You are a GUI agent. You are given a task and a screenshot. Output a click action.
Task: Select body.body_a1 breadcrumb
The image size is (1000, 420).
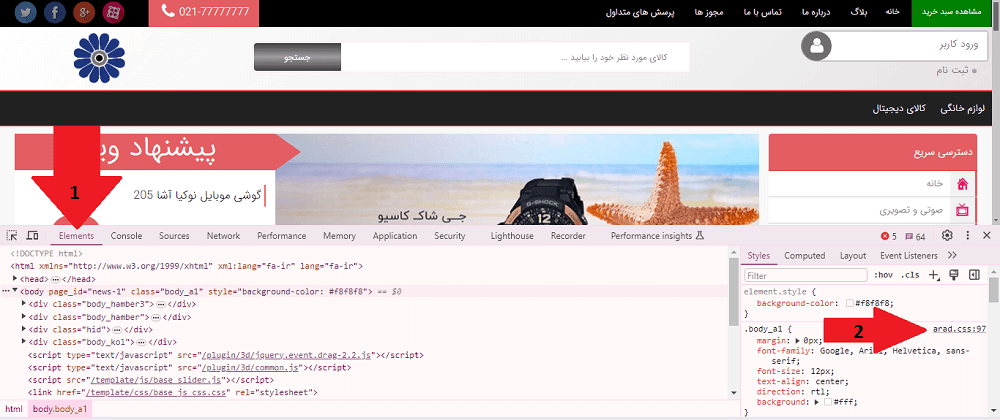point(60,409)
